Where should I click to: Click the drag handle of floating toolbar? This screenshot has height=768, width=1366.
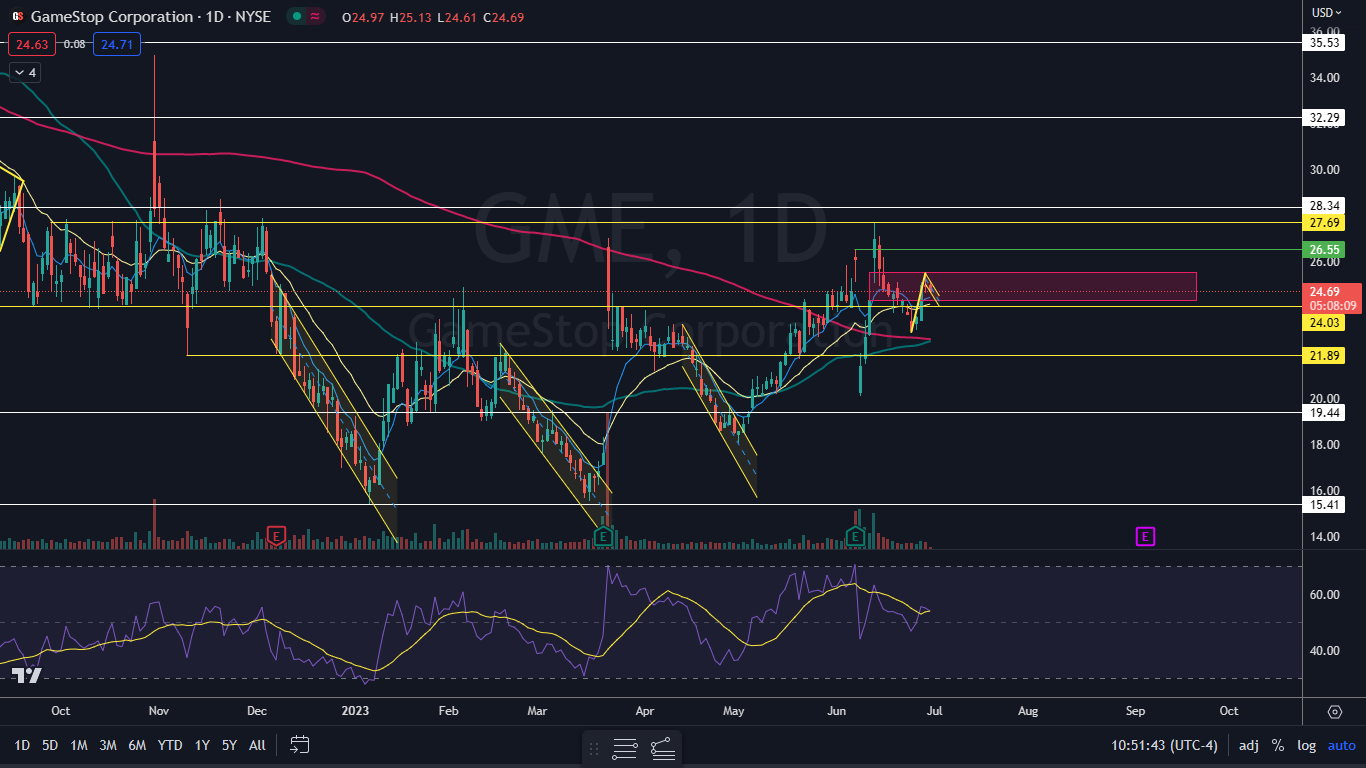pyautogui.click(x=594, y=748)
